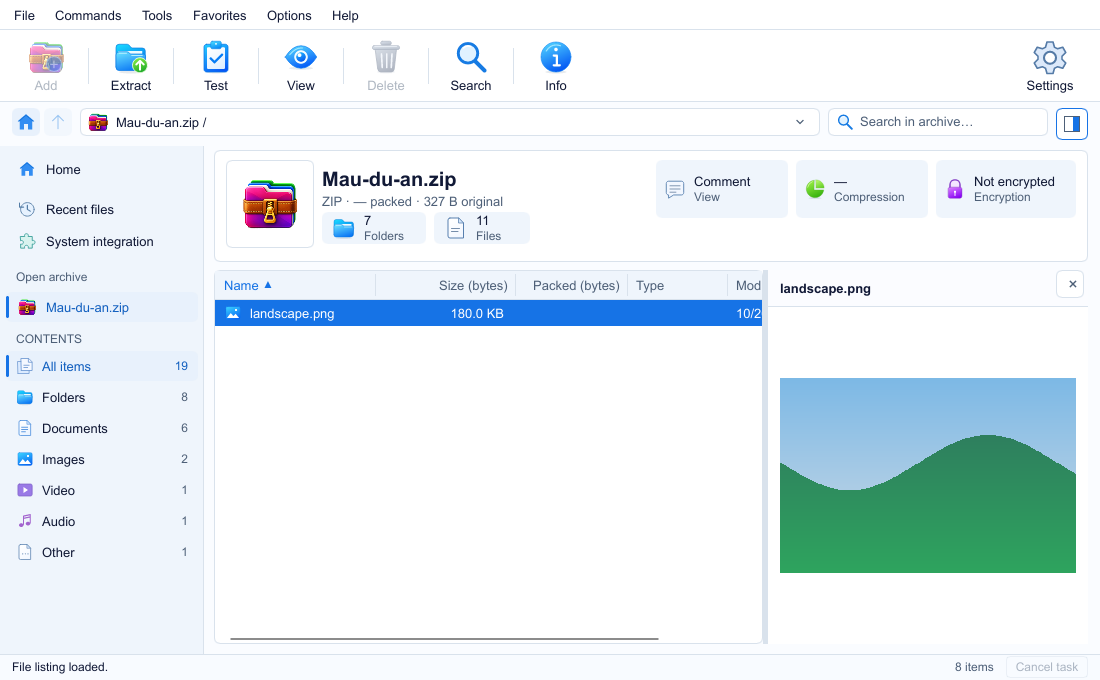Go to home via address bar icon
Viewport: 1100px width, 680px height.
[x=26, y=122]
